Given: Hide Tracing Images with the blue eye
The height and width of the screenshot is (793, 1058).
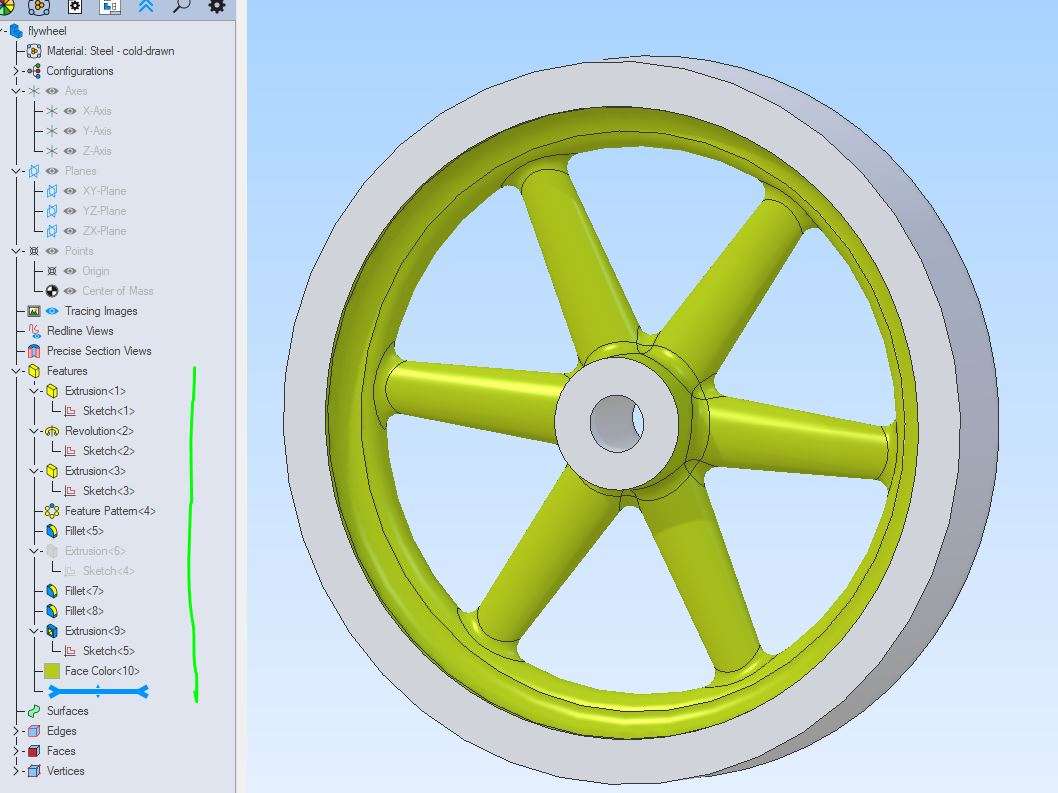Looking at the screenshot, I should click(52, 311).
